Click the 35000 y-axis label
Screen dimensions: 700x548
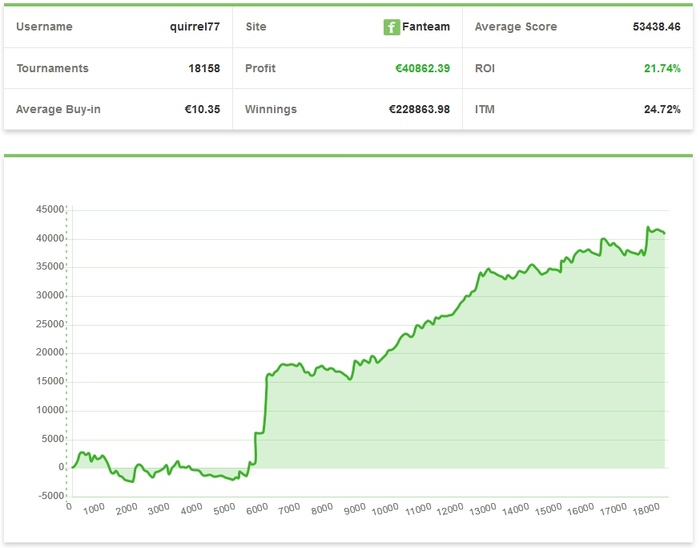[x=50, y=266]
